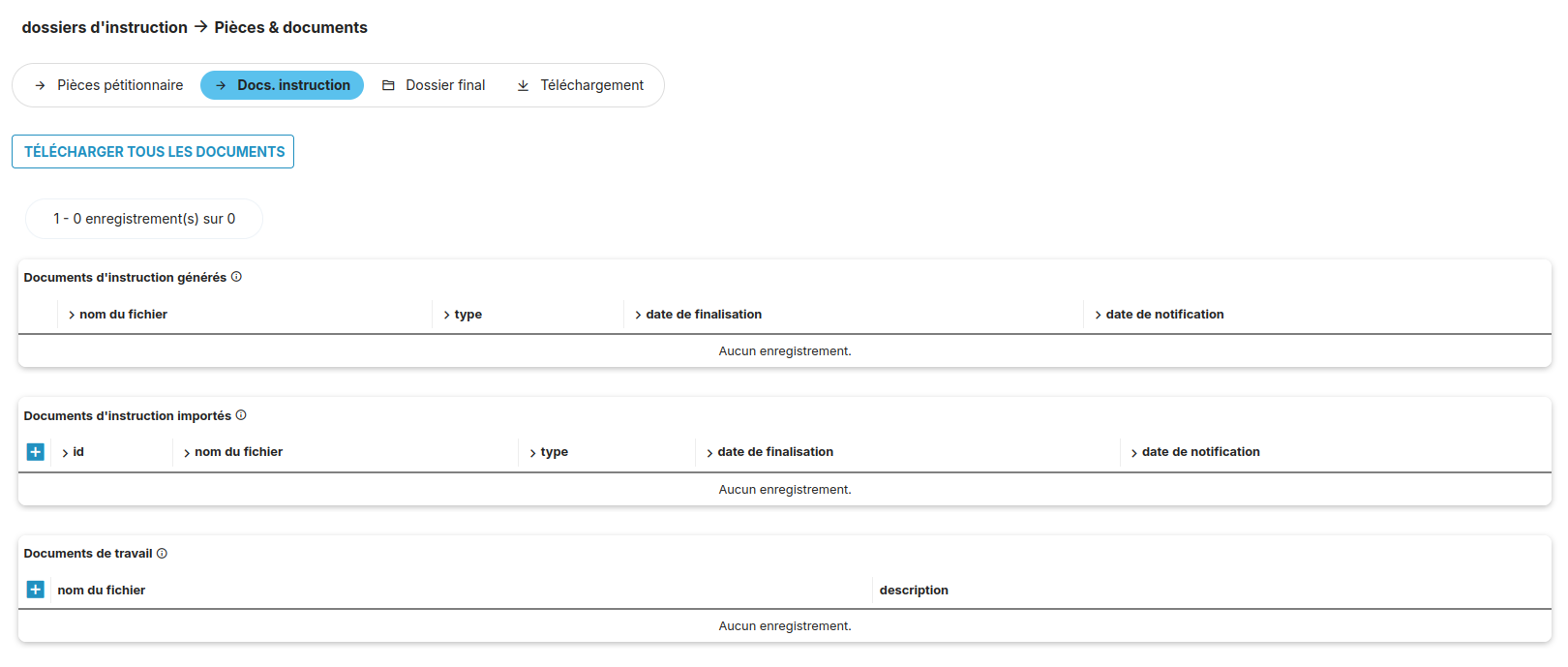Click arrow icon of Pièces pétitionnaire tab

(x=40, y=85)
